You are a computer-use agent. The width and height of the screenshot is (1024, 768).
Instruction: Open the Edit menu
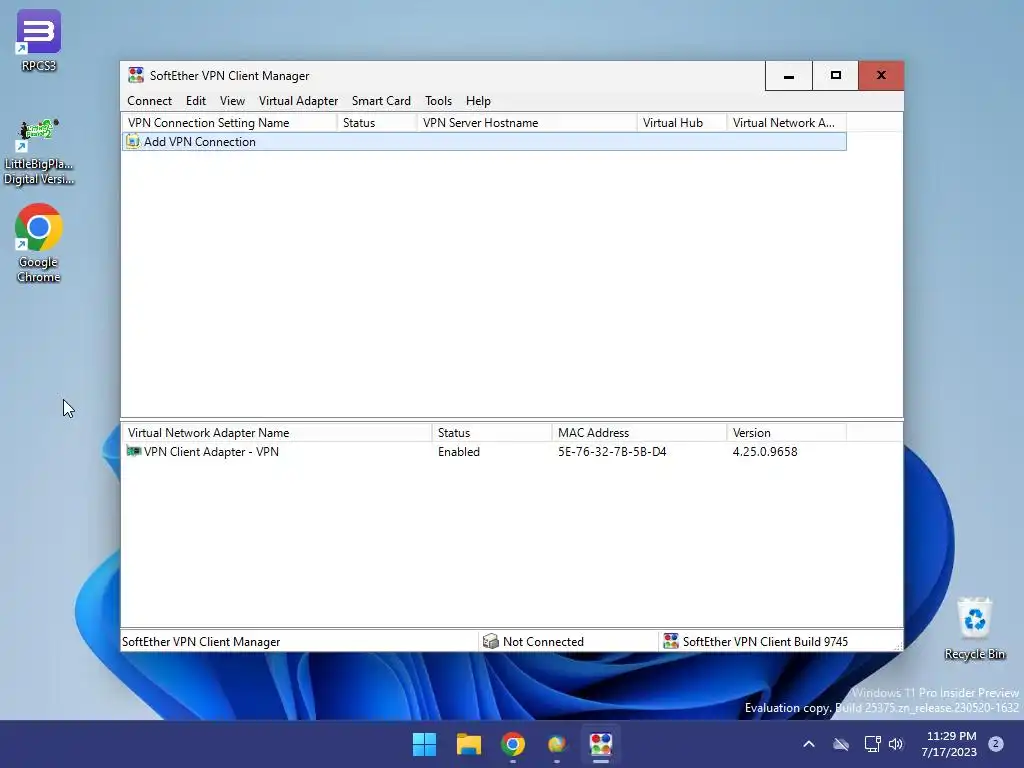click(x=195, y=101)
